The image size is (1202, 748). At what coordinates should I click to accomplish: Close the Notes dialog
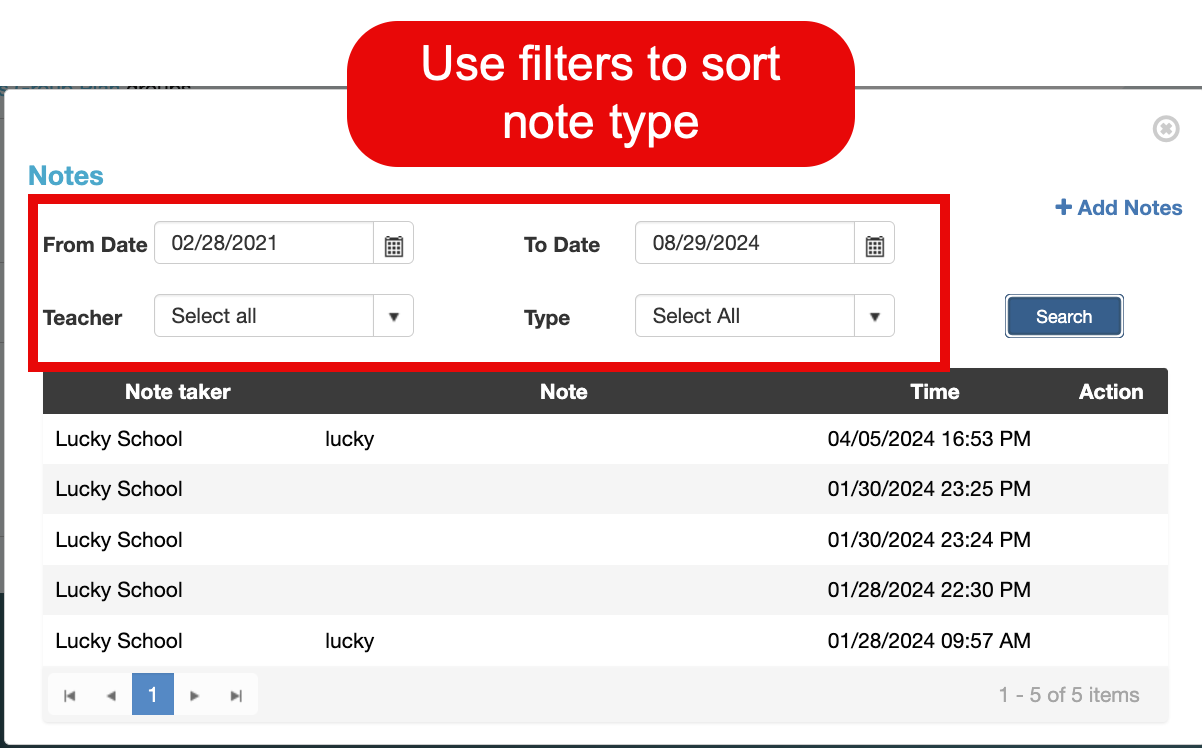[x=1166, y=129]
